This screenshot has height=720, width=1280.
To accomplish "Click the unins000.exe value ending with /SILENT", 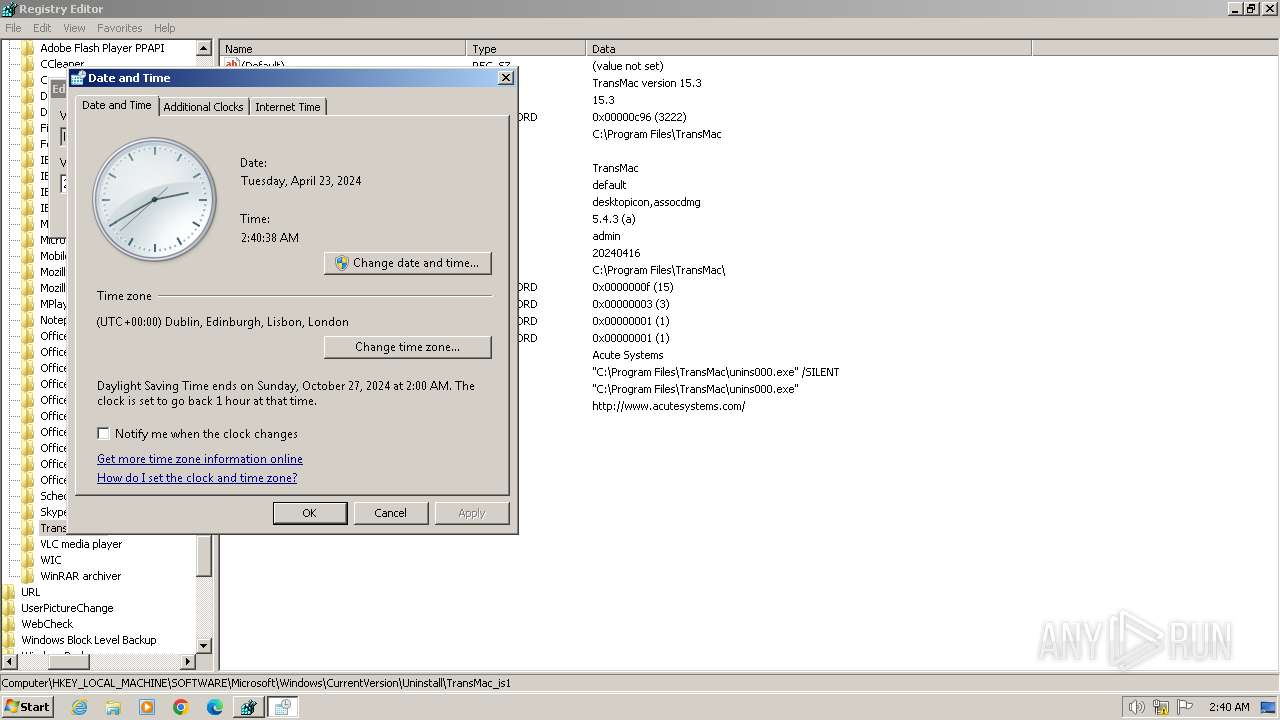I will 716,372.
